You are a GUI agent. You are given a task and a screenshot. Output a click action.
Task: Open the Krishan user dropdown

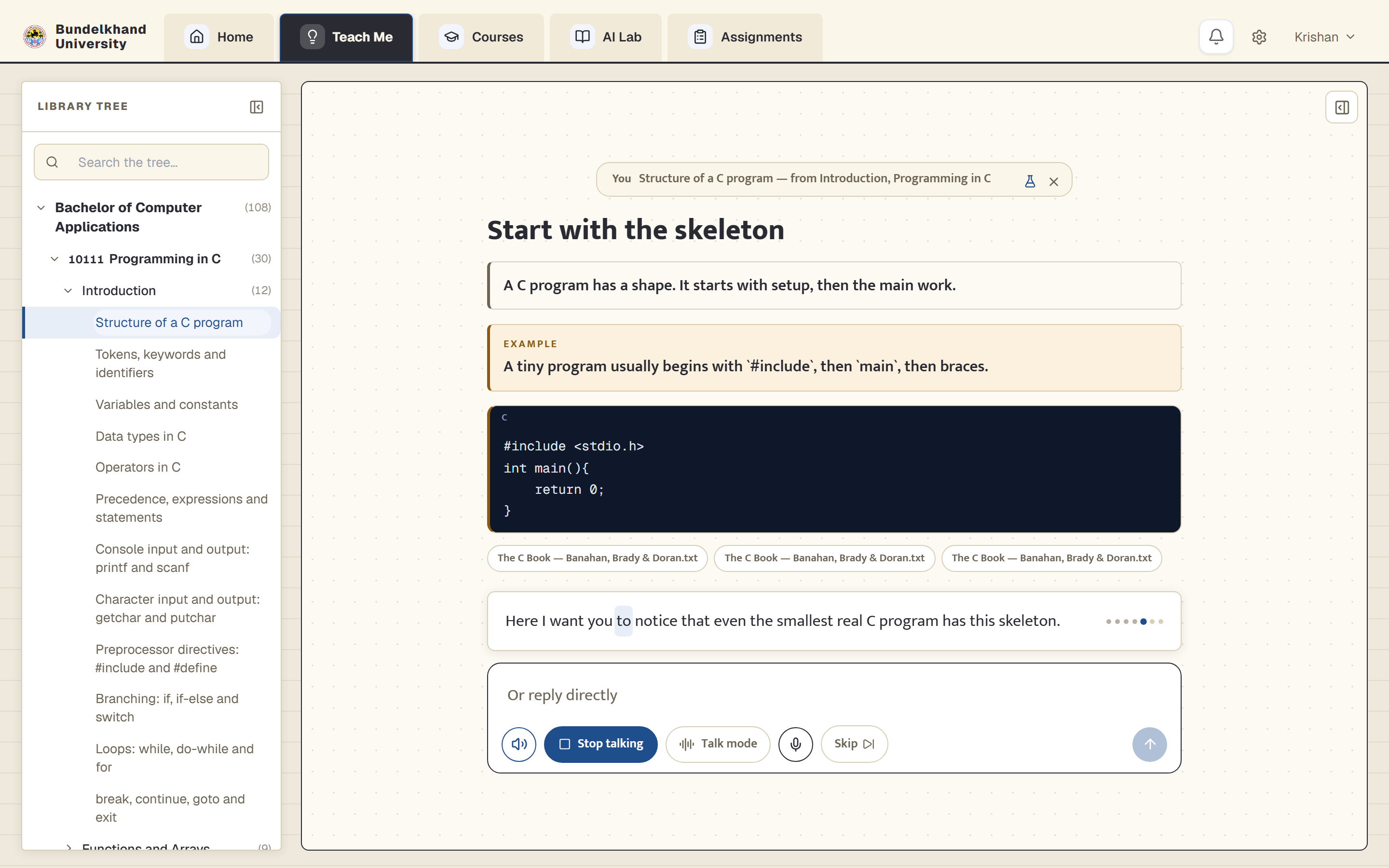pyautogui.click(x=1324, y=37)
